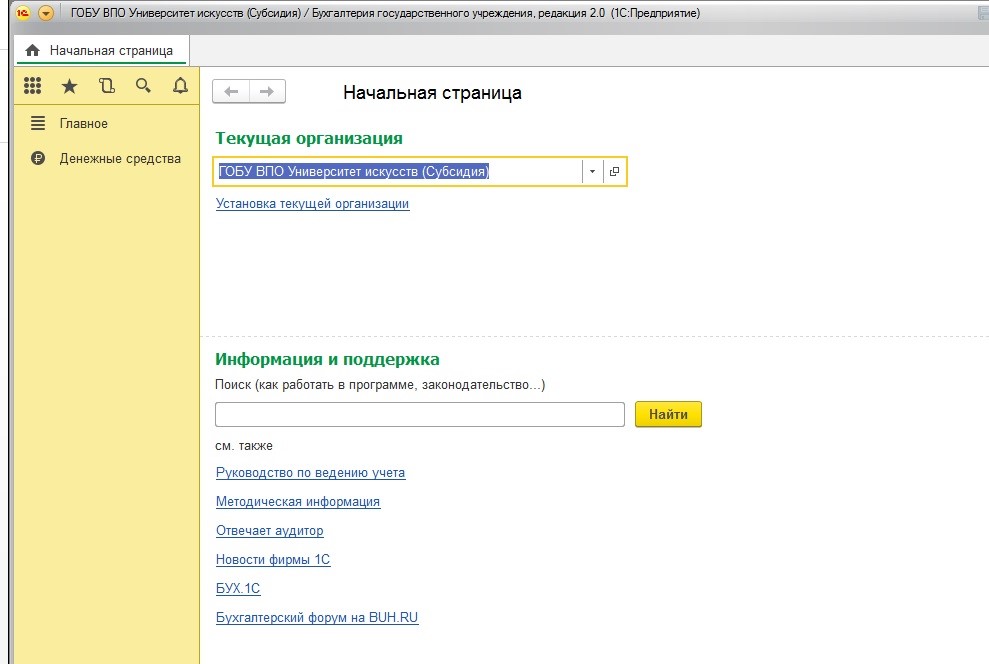Open the Денежные средства section

[x=120, y=159]
